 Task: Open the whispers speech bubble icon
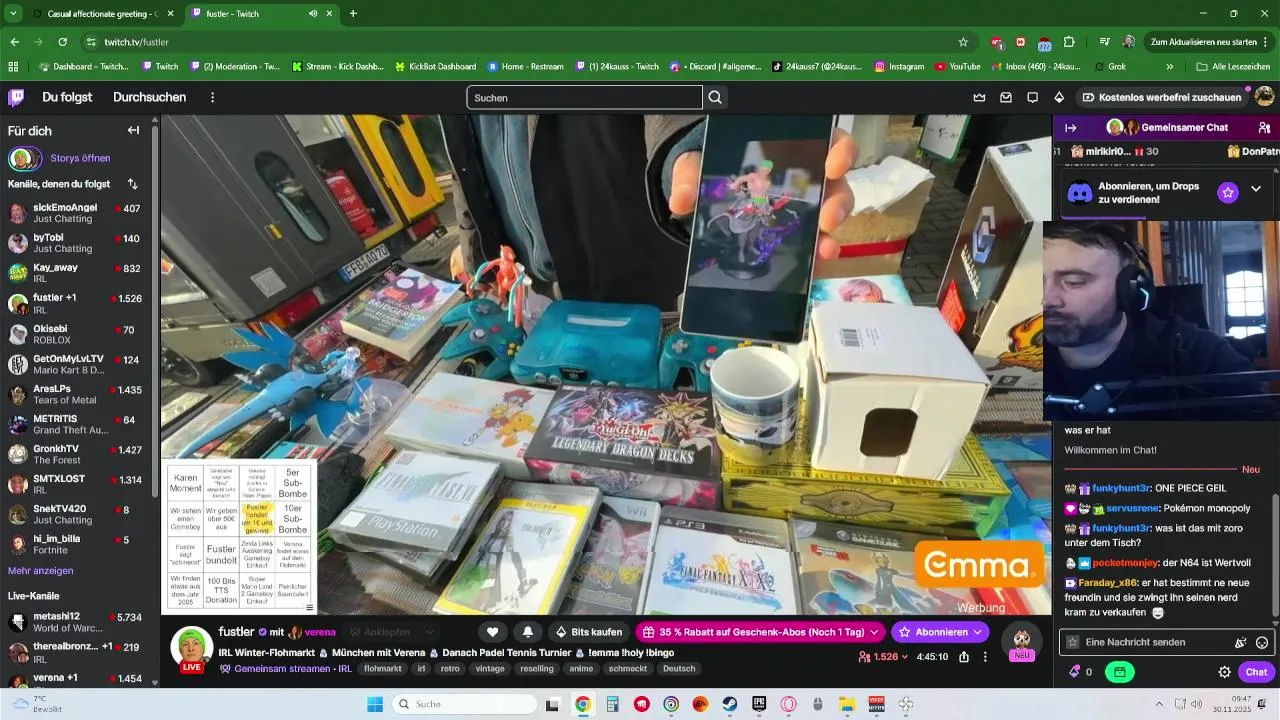point(1032,97)
